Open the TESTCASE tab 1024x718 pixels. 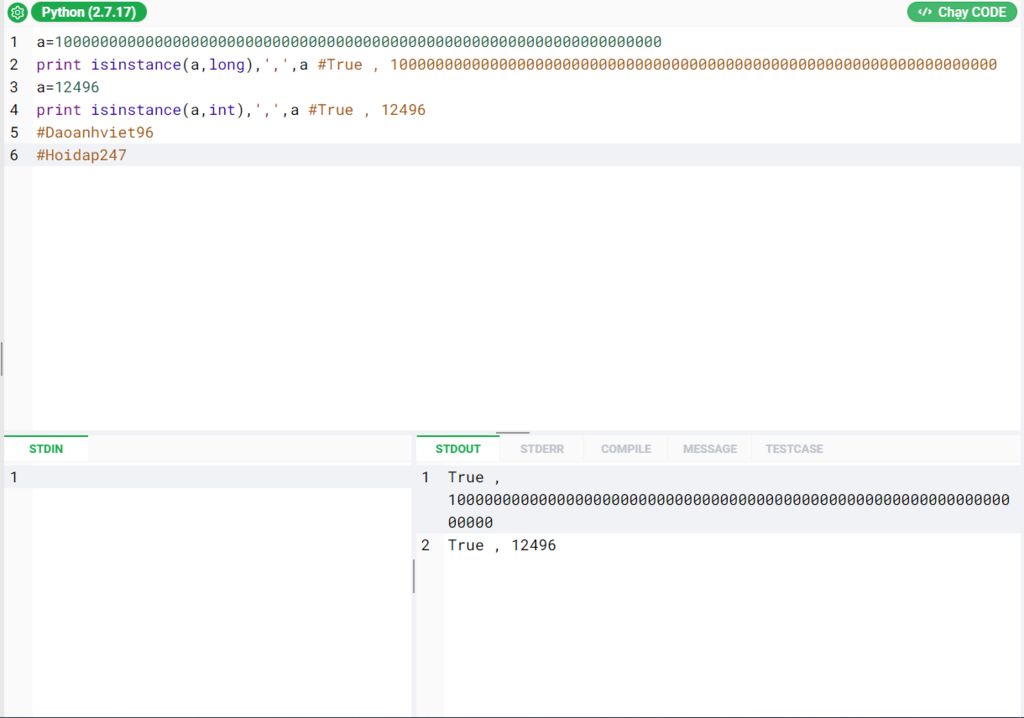(794, 449)
